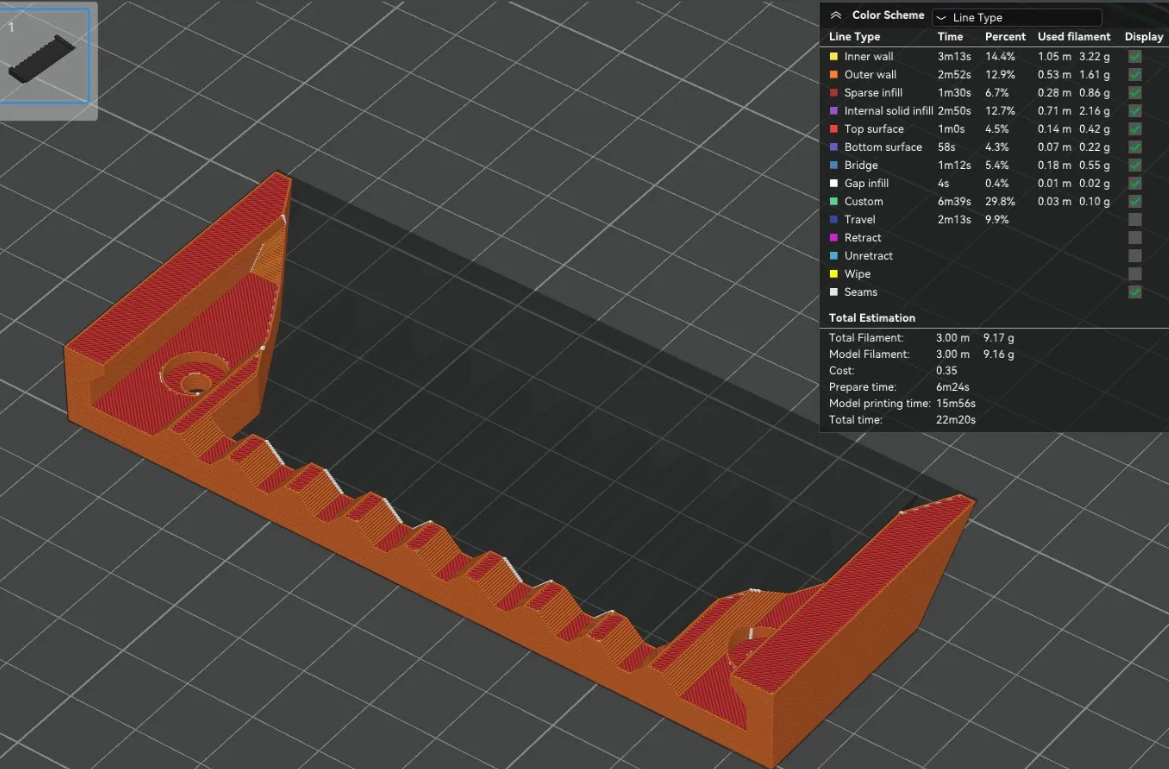
Task: Toggle Internal solid infill display checkbox
Action: coord(1135,111)
